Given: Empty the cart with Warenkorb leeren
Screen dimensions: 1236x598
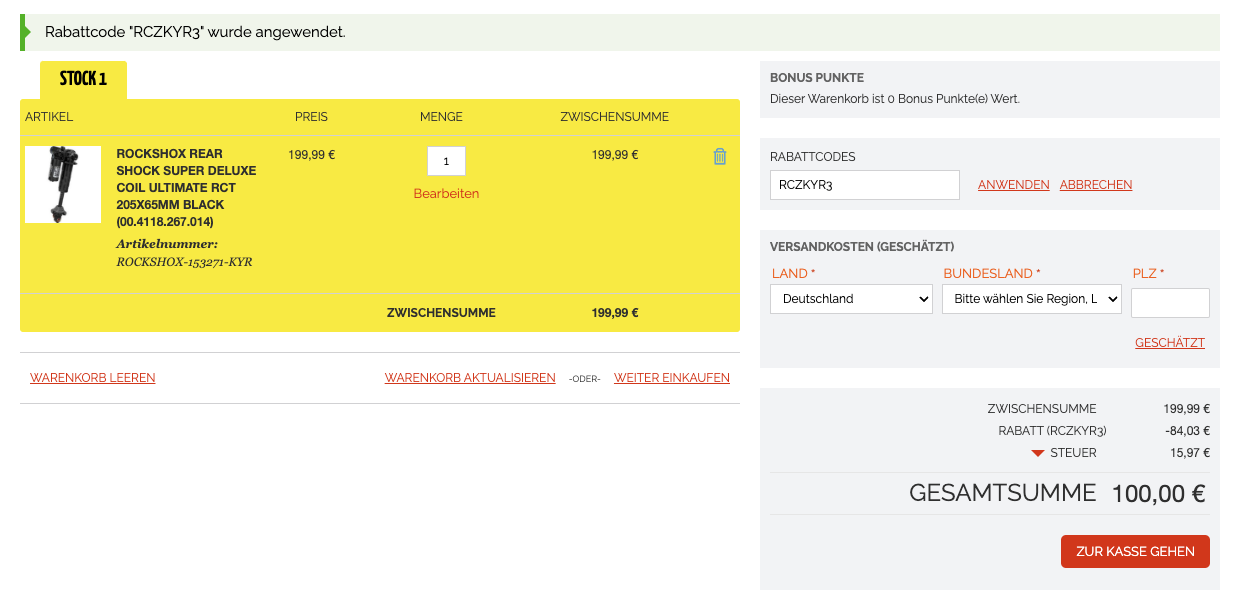Looking at the screenshot, I should click(x=93, y=378).
